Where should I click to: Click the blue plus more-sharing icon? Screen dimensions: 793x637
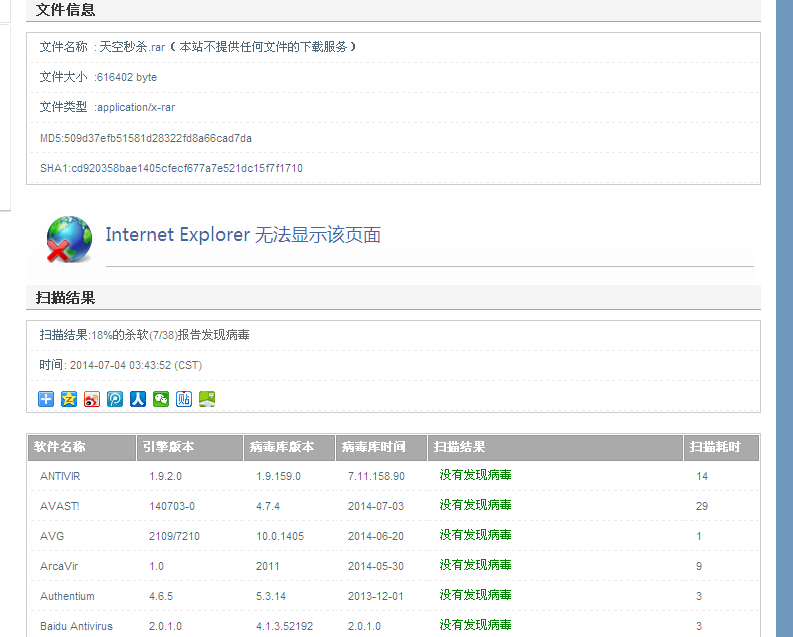click(x=46, y=399)
